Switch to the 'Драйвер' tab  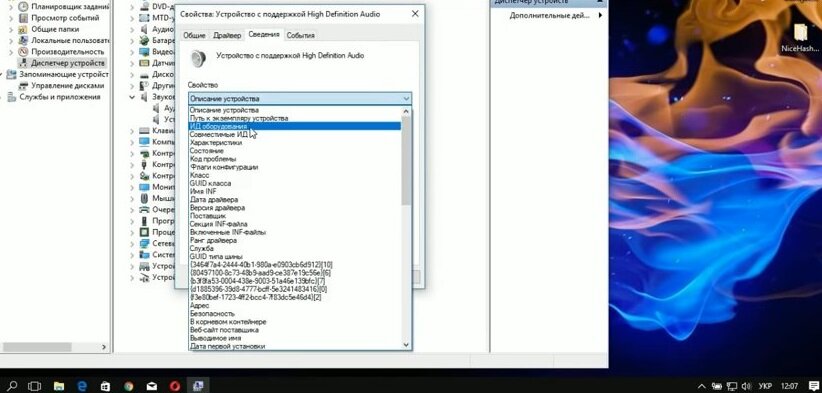coord(227,35)
